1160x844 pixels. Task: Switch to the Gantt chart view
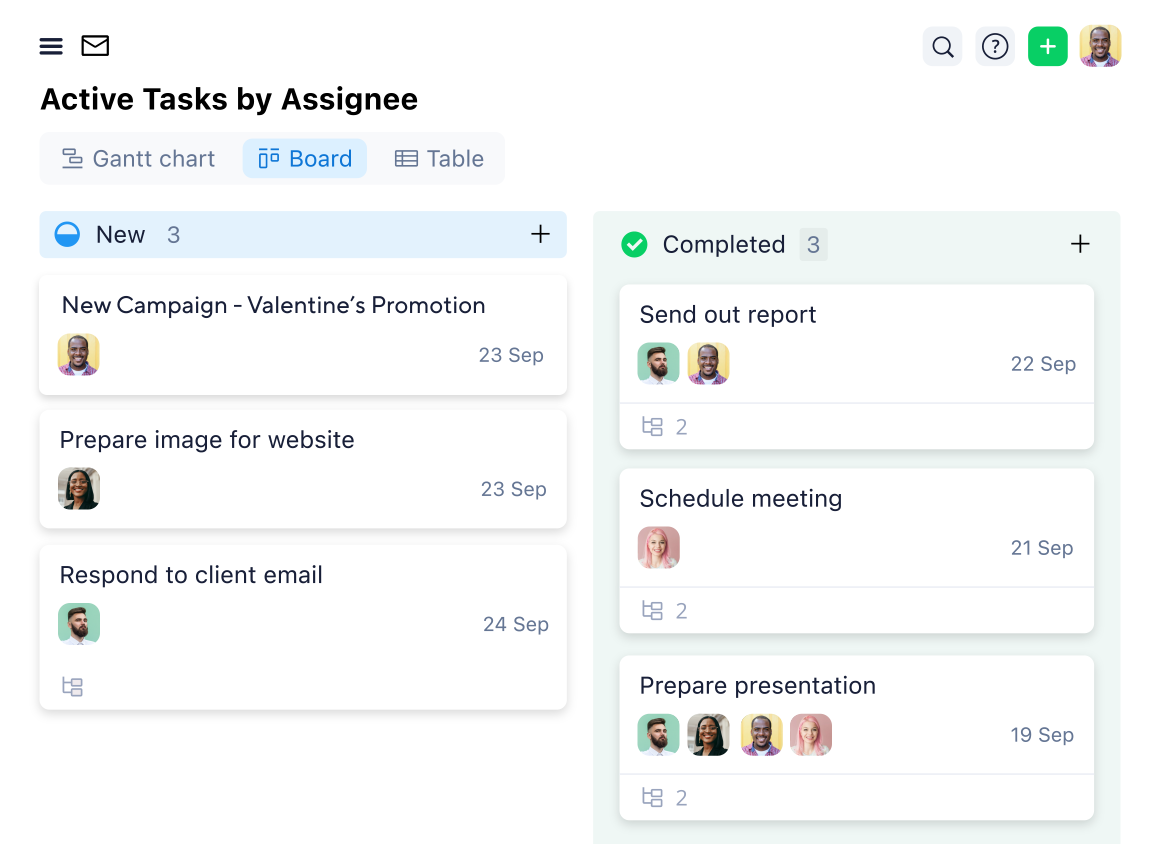coord(138,158)
